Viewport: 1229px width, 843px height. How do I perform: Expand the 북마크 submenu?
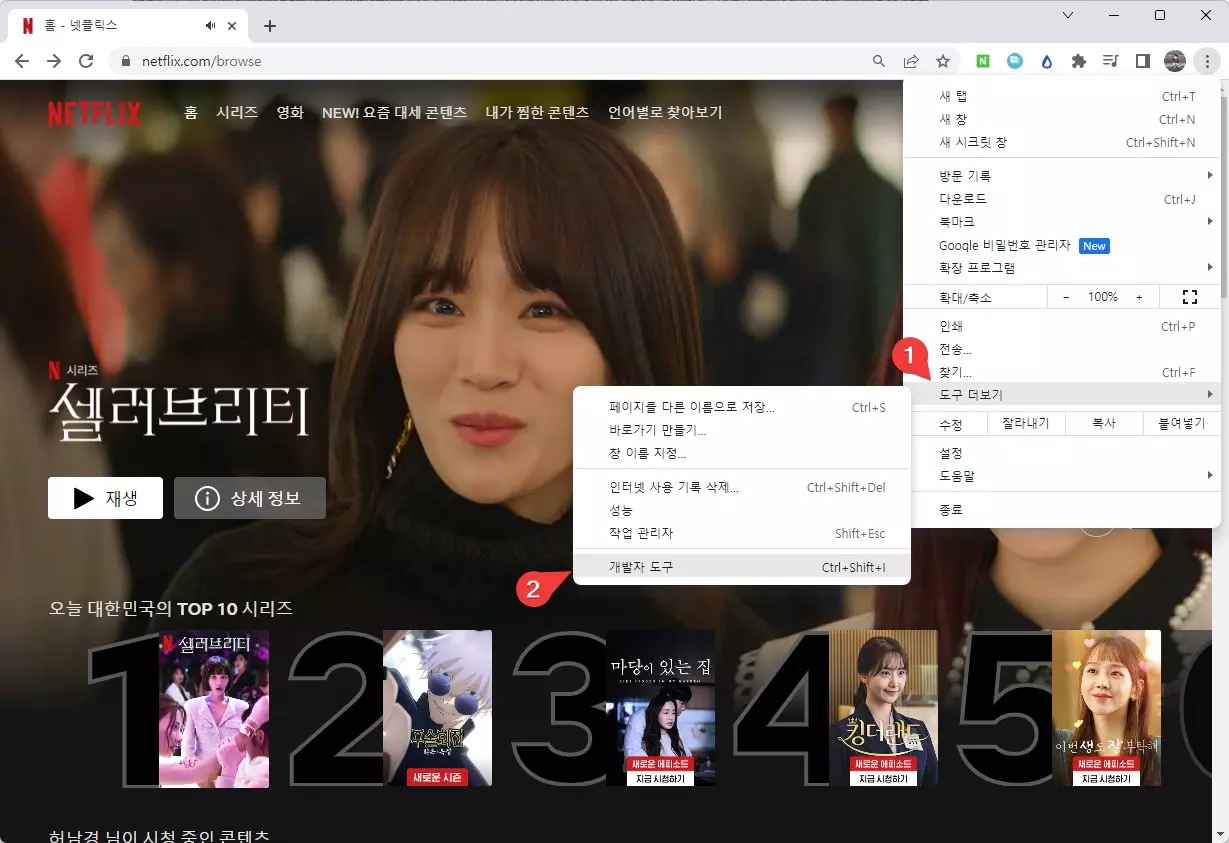click(1062, 221)
